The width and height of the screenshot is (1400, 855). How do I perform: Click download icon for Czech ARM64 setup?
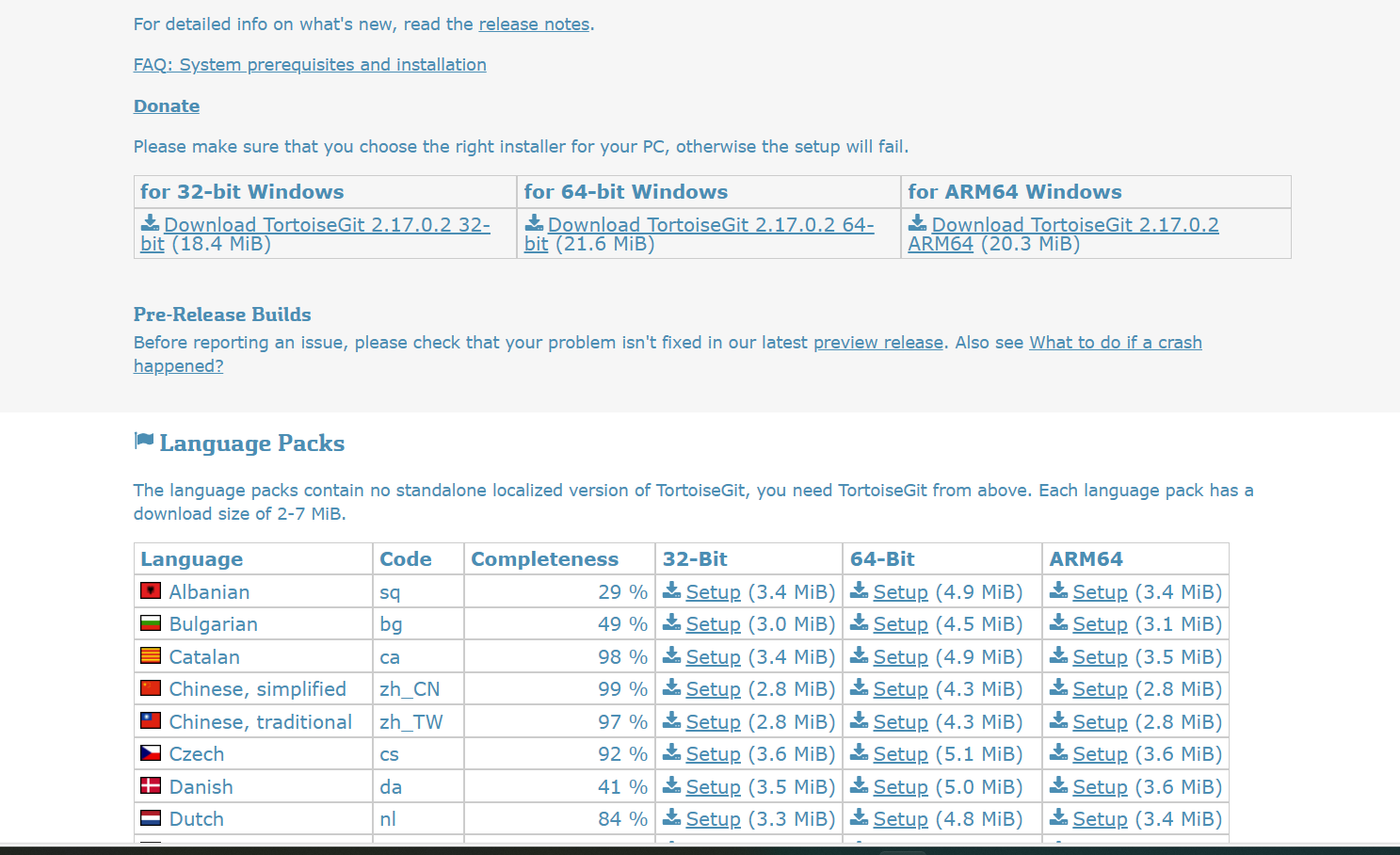(x=1059, y=752)
